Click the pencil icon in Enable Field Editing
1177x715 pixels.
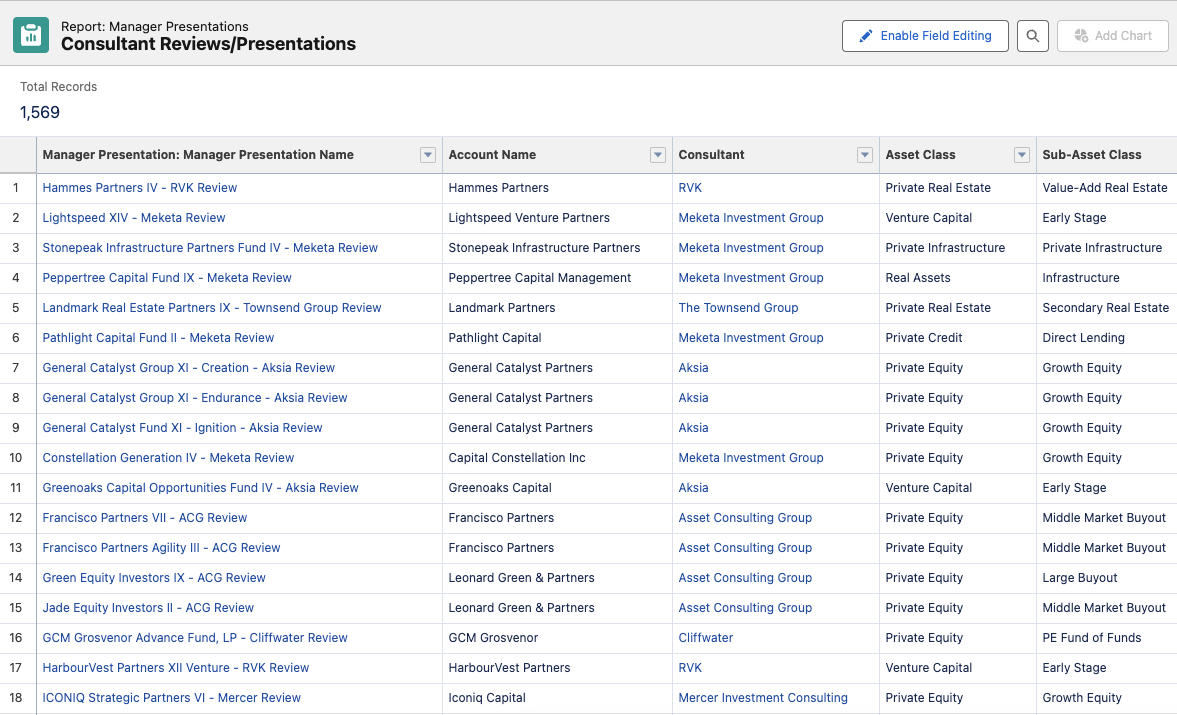pyautogui.click(x=865, y=36)
